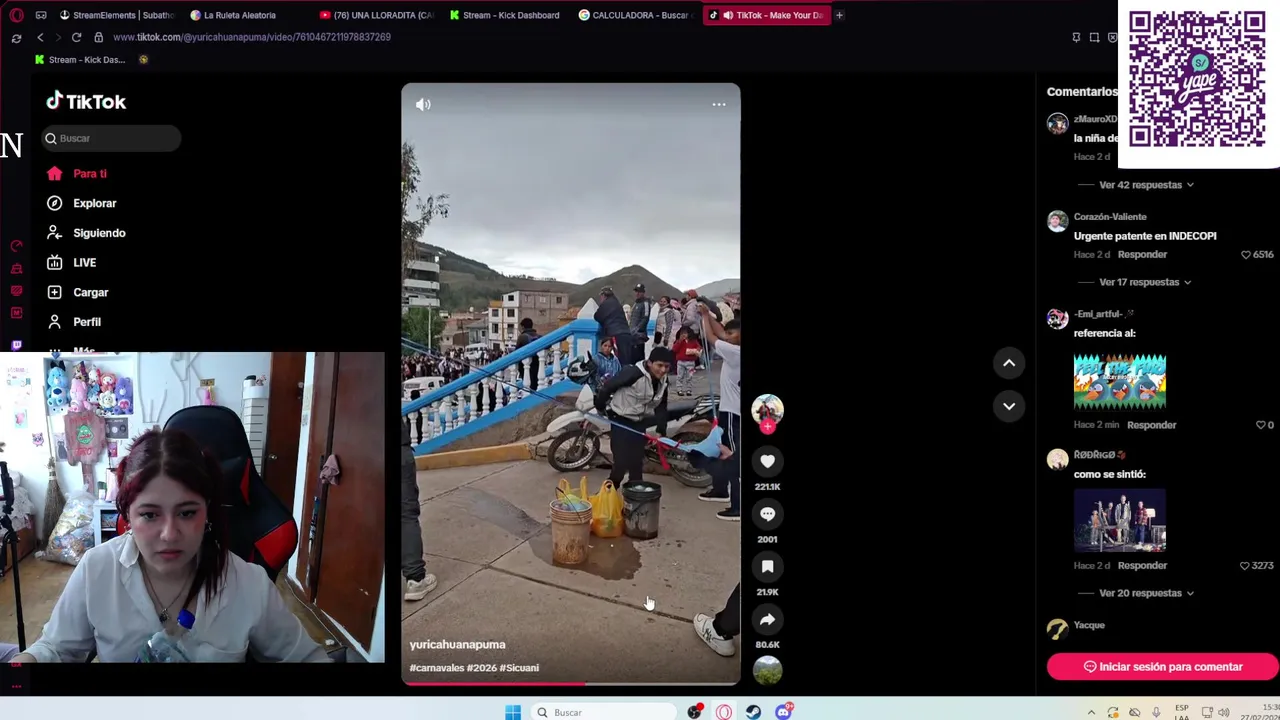Click the Buscar search field in TikTok sidebar
Viewport: 1280px width, 720px height.
111,138
